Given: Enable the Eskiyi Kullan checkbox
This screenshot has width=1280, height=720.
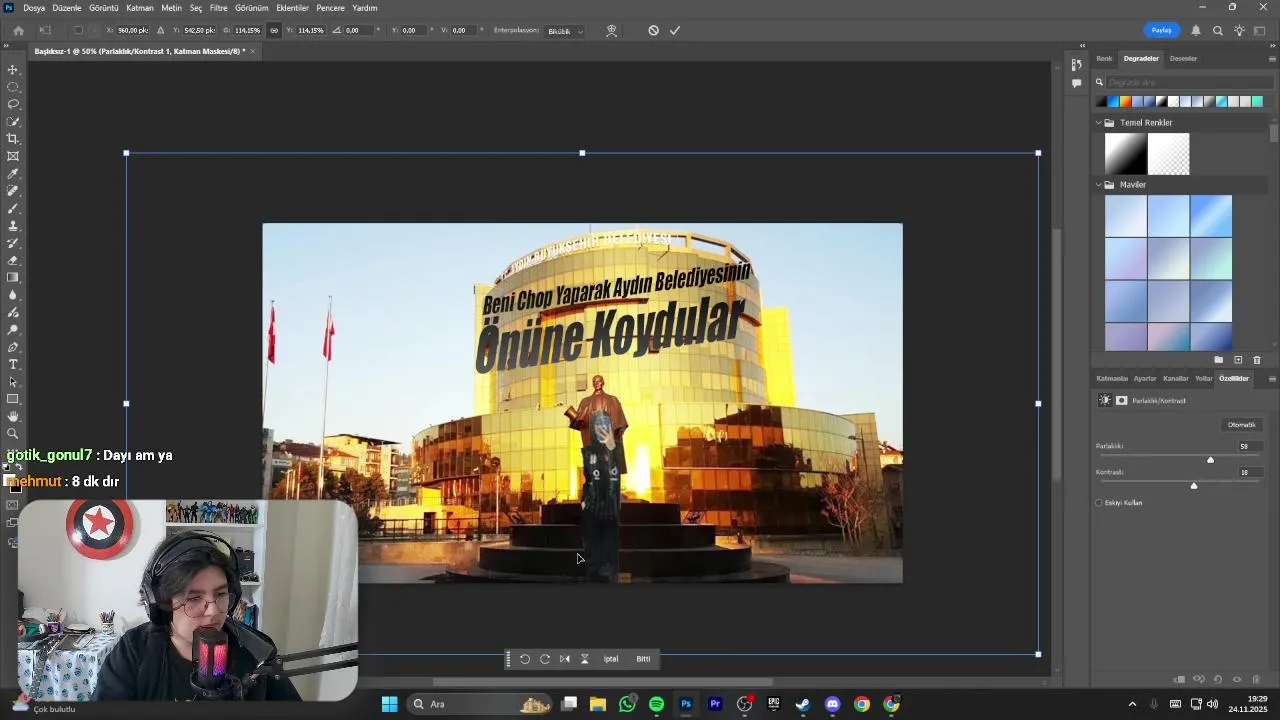Looking at the screenshot, I should click(1099, 503).
